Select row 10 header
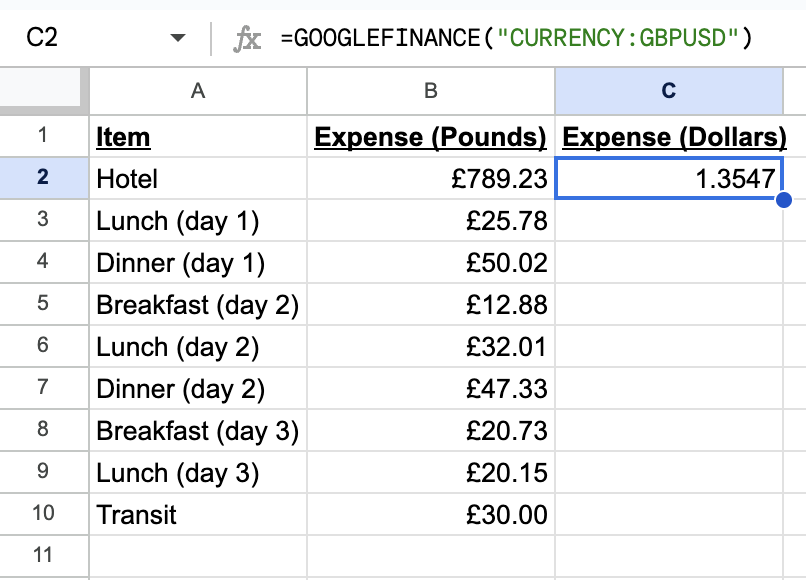This screenshot has height=580, width=806. coord(44,513)
